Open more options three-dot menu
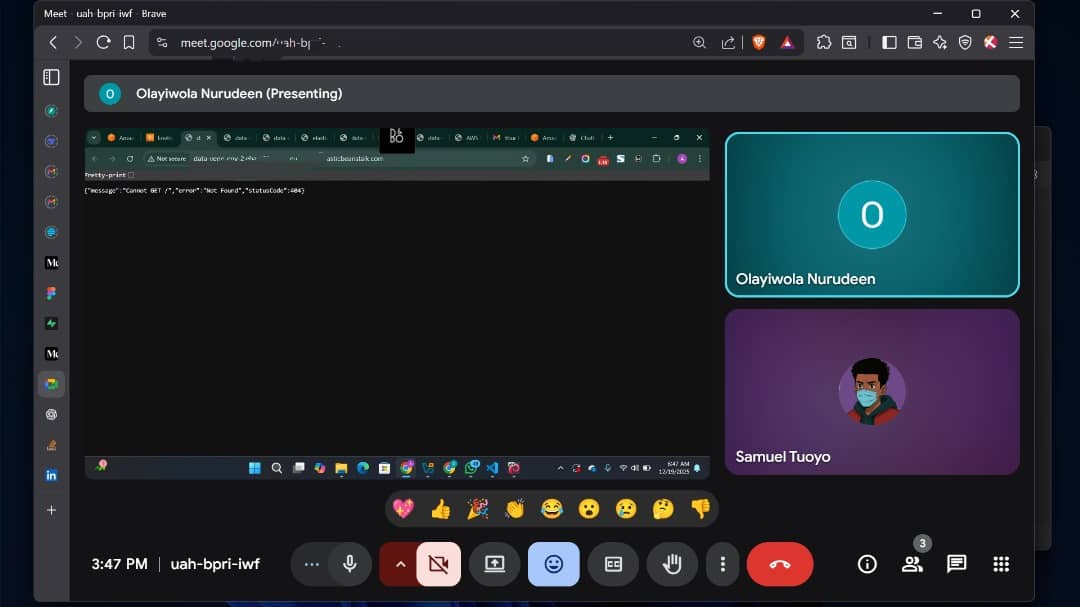Screen dimensions: 1080x607 tap(723, 564)
